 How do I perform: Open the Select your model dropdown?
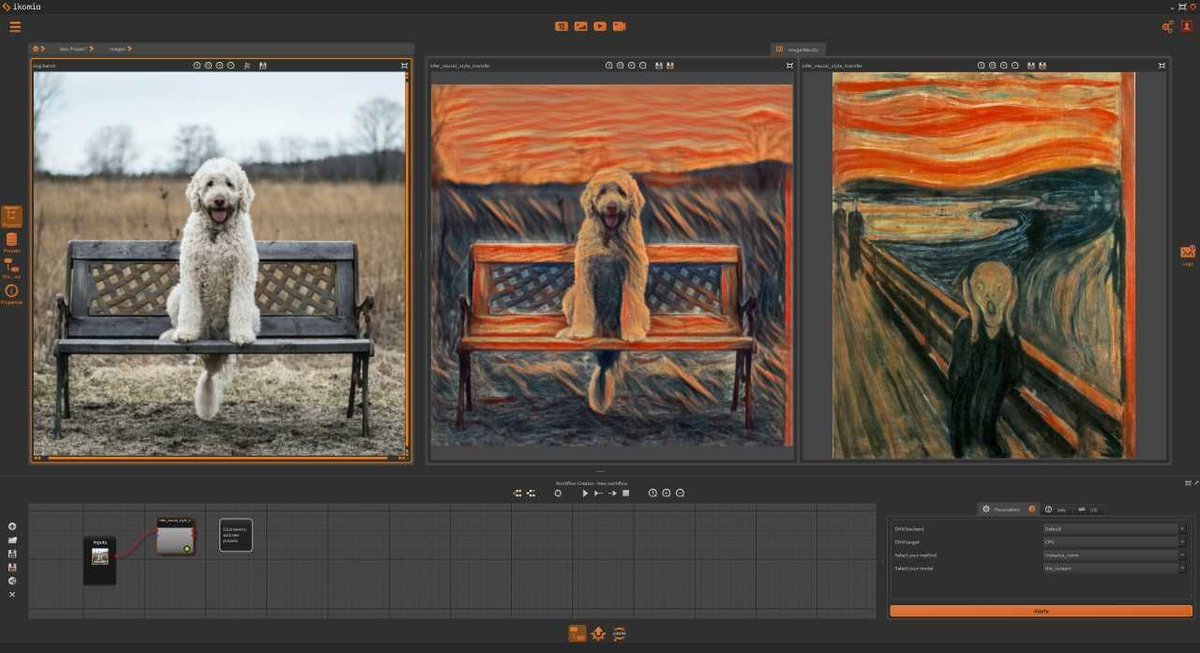pyautogui.click(x=1110, y=568)
